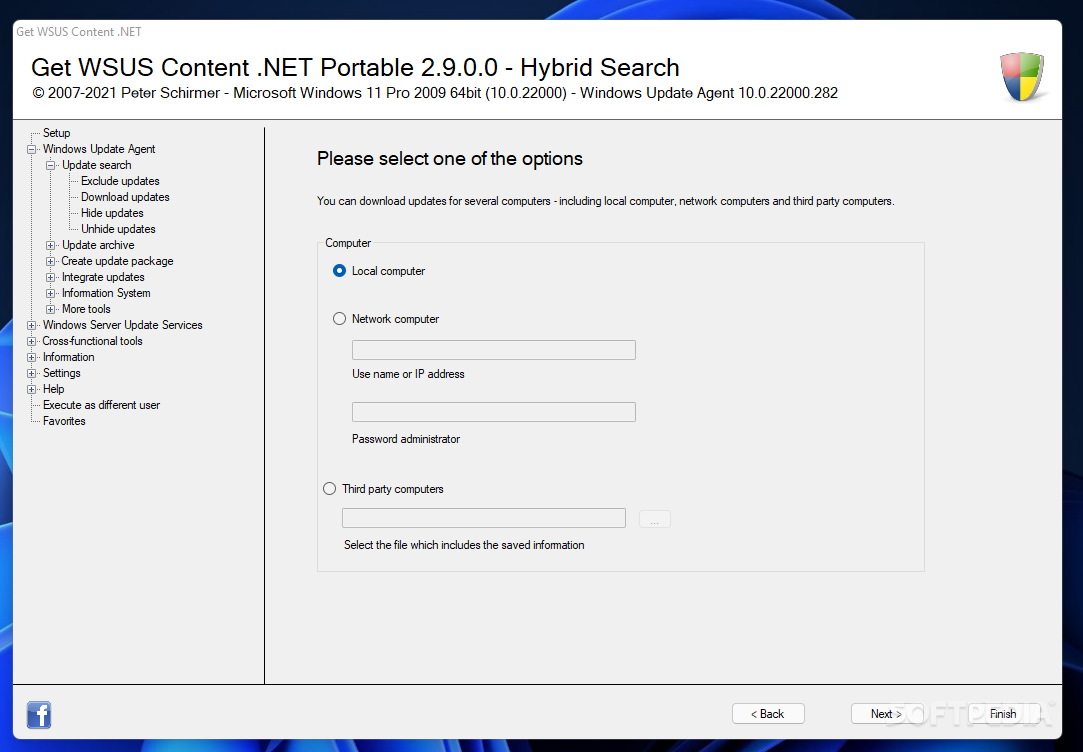Expand the Settings tree node
This screenshot has width=1083, height=752.
point(31,373)
